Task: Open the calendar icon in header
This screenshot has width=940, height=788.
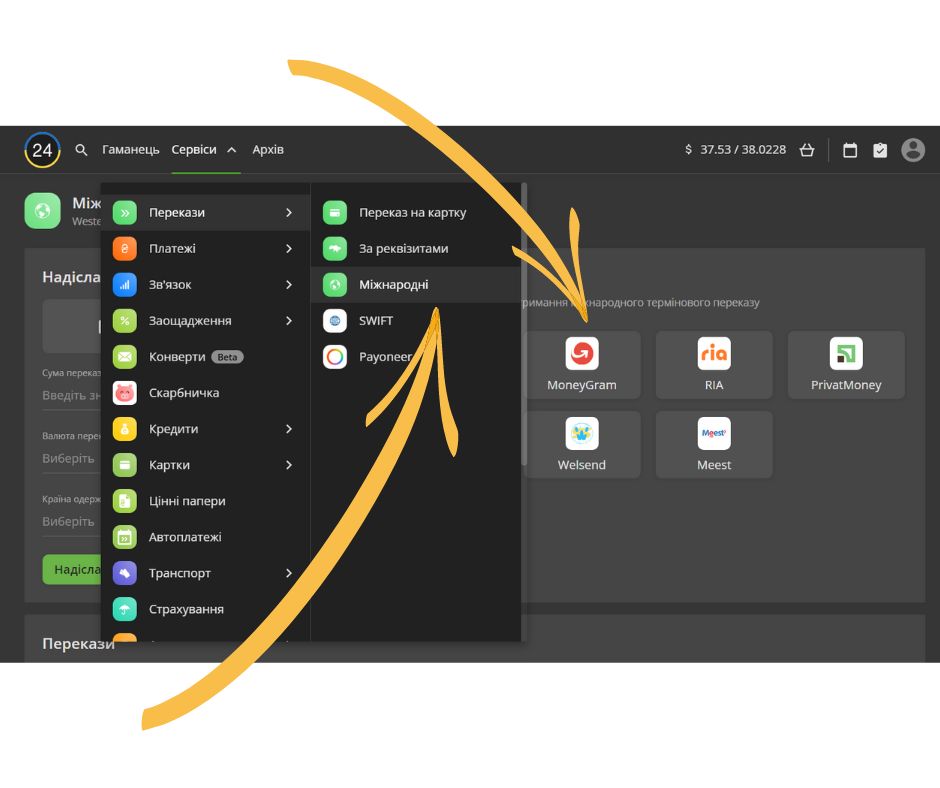Action: point(850,150)
